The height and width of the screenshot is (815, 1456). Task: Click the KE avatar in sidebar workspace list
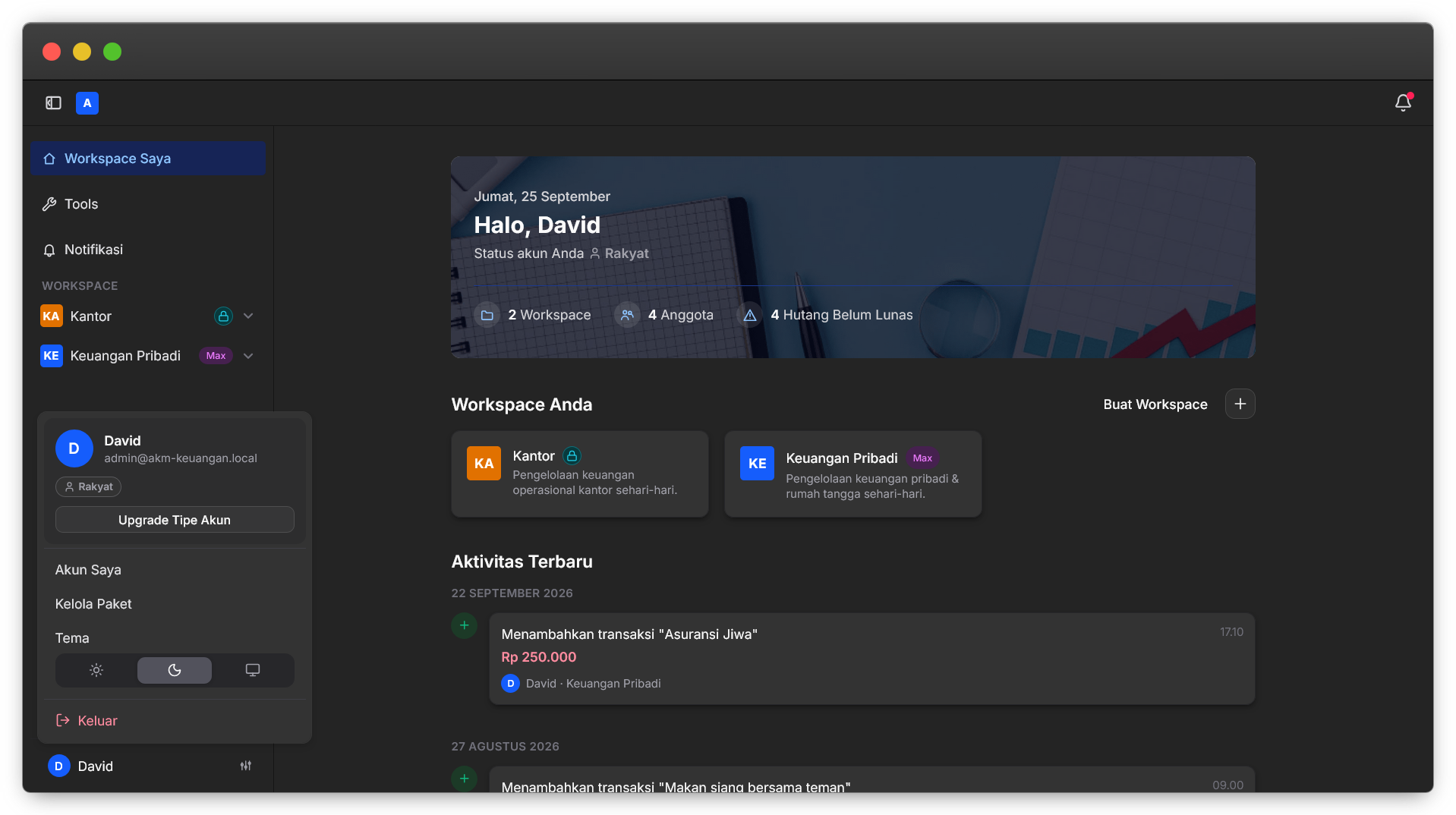[52, 355]
